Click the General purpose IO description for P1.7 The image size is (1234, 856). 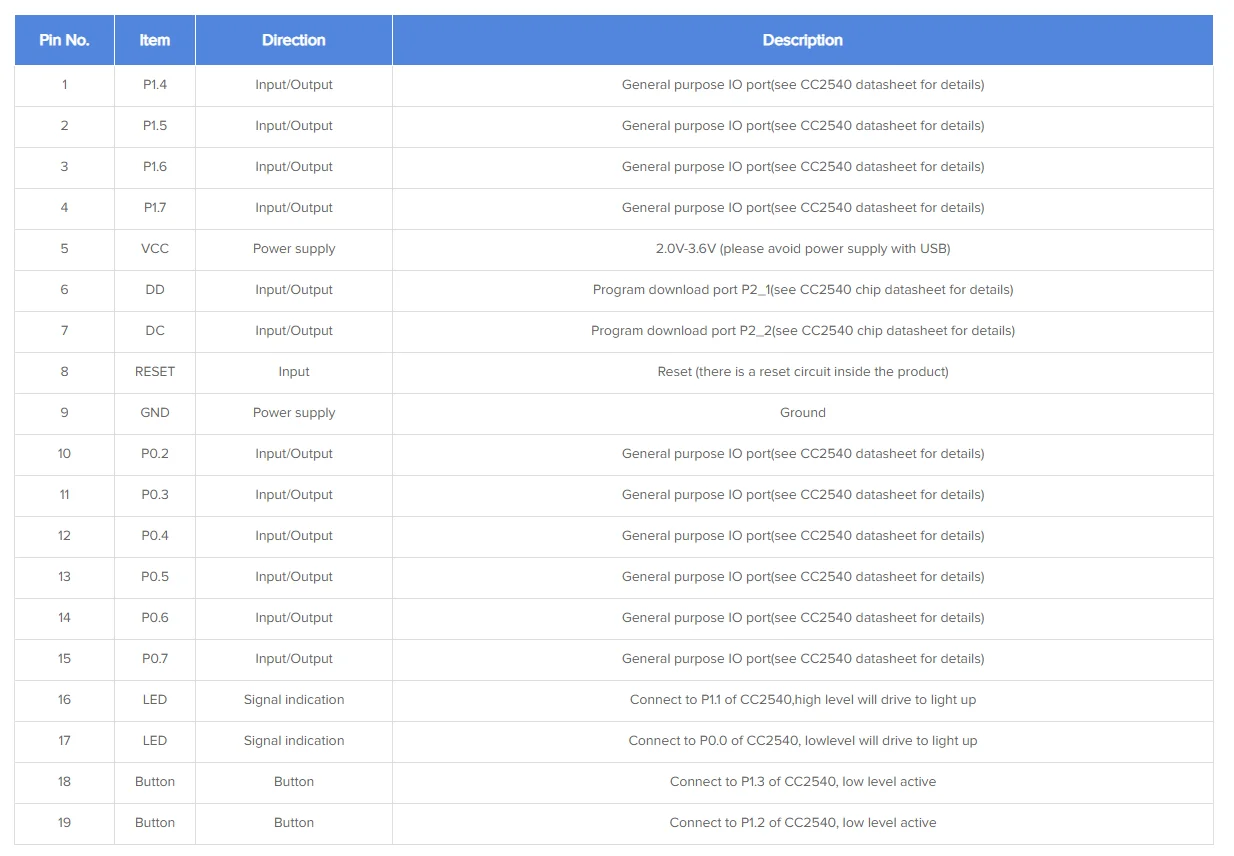tap(803, 208)
